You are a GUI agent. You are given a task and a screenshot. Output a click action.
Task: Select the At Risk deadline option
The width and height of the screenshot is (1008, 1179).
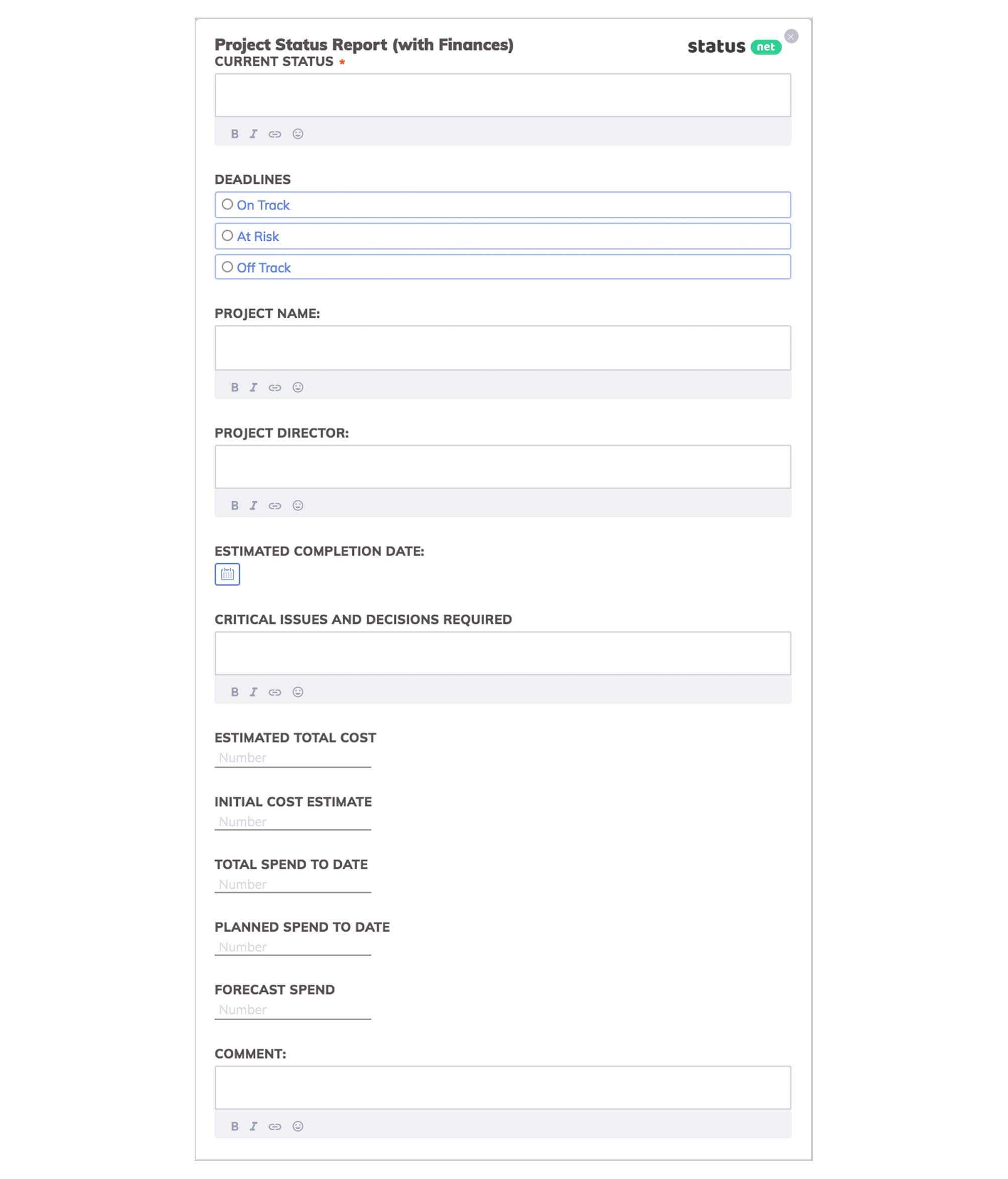point(227,236)
